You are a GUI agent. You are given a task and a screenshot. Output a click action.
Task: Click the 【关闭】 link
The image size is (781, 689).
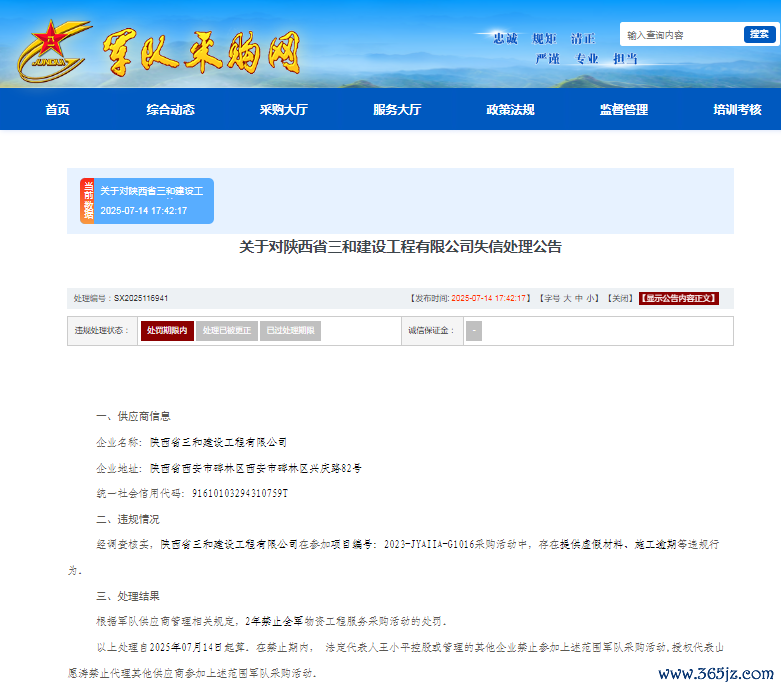[x=620, y=298]
